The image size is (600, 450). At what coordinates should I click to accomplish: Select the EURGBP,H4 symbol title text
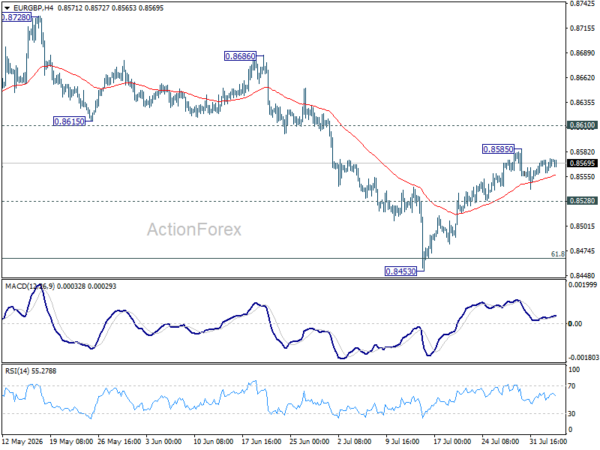33,8
